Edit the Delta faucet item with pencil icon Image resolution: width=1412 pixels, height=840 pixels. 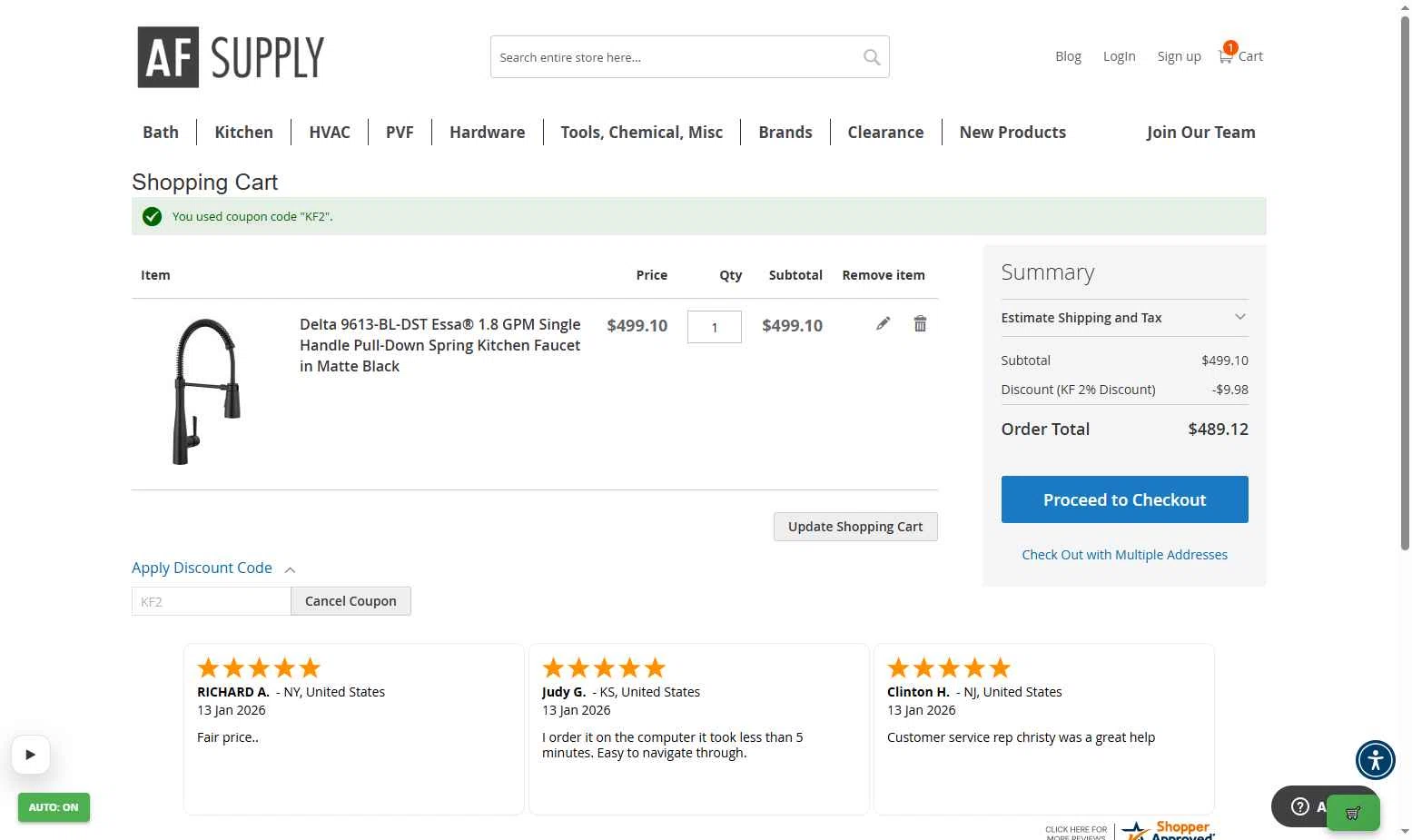coord(883,323)
